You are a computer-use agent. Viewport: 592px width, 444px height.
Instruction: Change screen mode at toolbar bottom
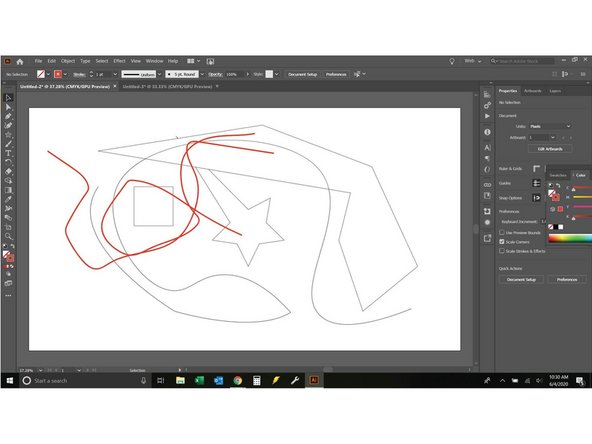[8, 283]
